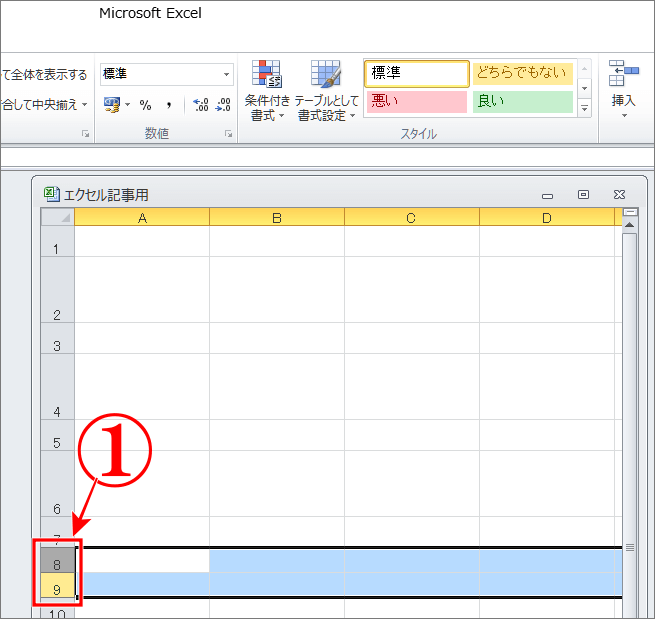Increase decimal places
The height and width of the screenshot is (619, 655).
pyautogui.click(x=201, y=105)
